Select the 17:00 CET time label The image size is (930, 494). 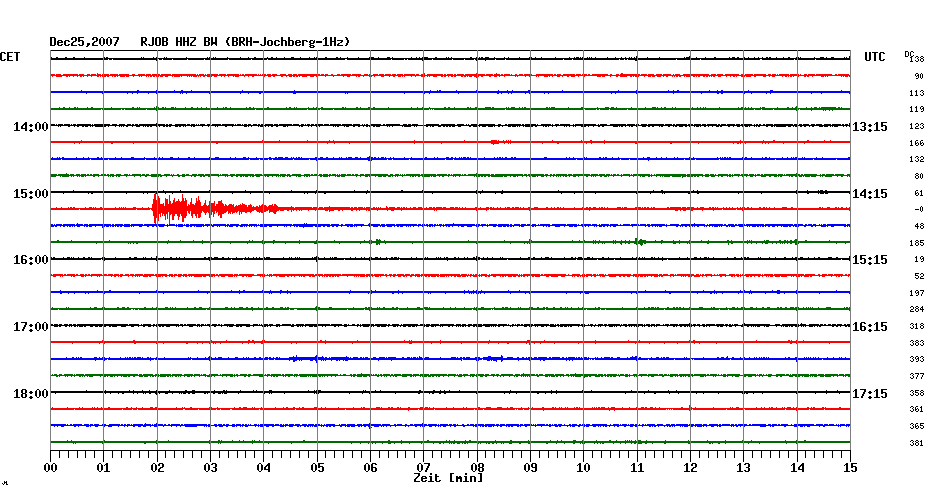tap(31, 327)
